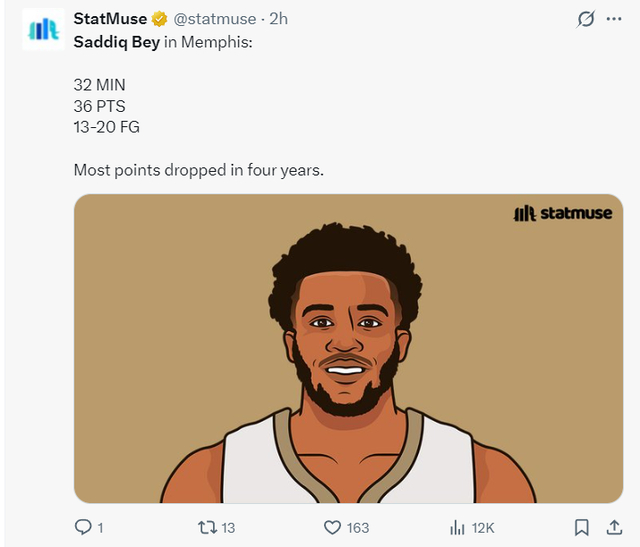Screen dimensions: 640x547
Task: Click the StatMuse profile avatar
Action: [x=43, y=29]
